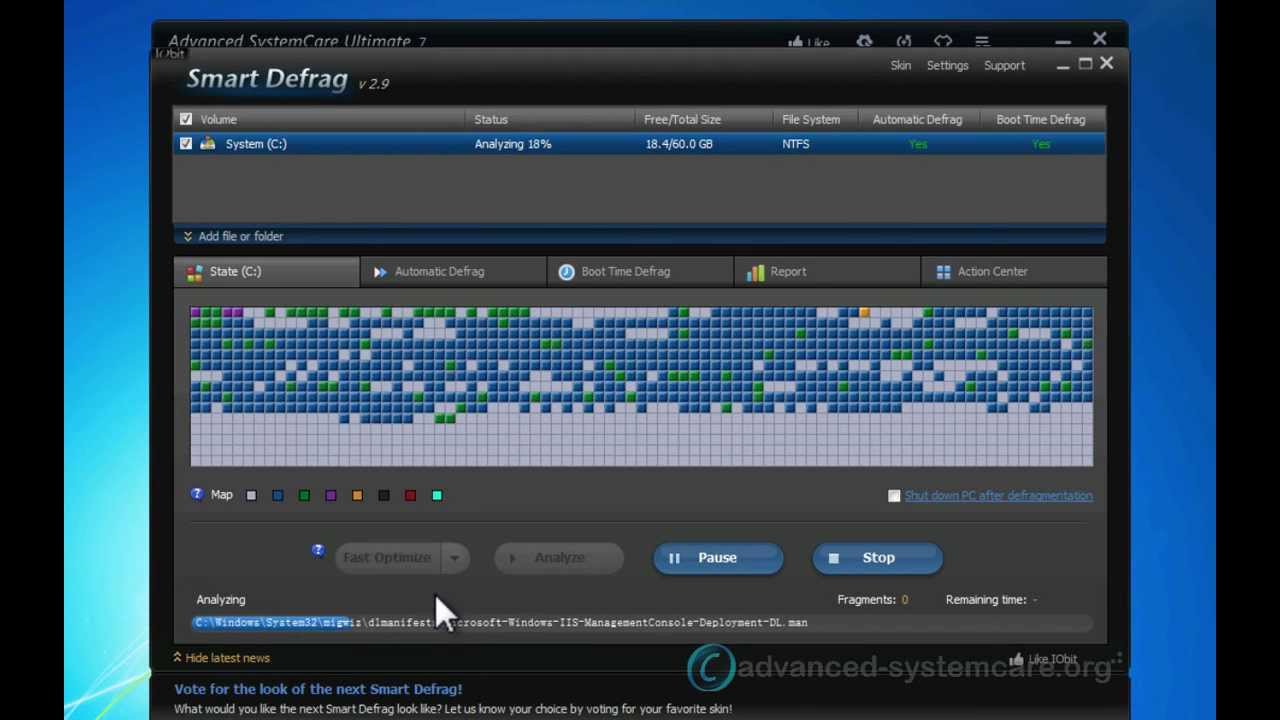Open the Skin menu
The image size is (1280, 720).
tap(901, 66)
